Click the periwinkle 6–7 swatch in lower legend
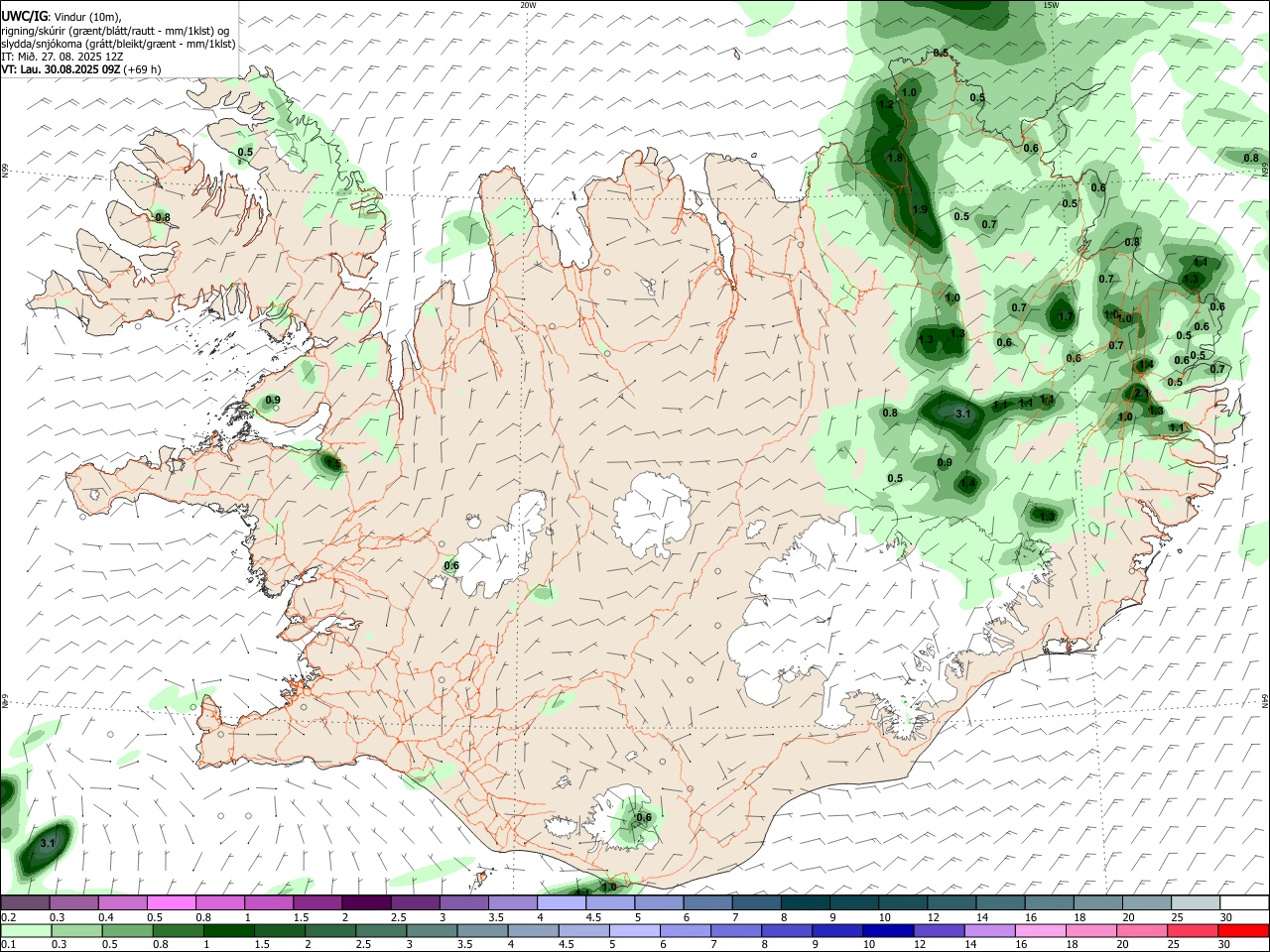This screenshot has width=1270, height=952. (686, 930)
